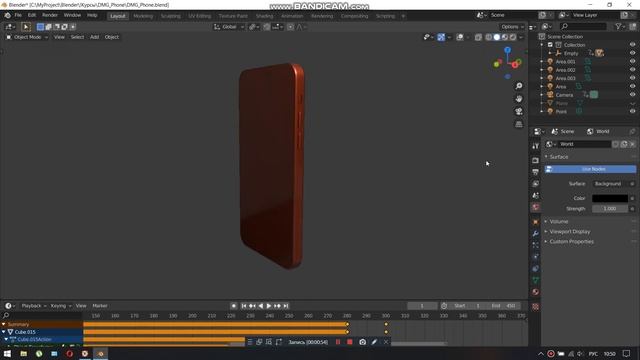Switch to rendered viewport shading

click(513, 37)
